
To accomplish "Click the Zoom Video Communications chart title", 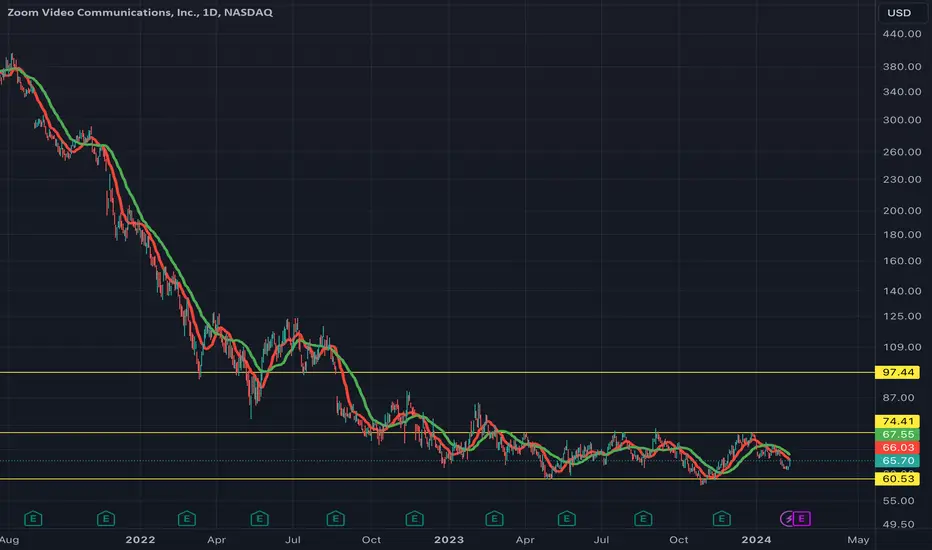I will (x=140, y=12).
